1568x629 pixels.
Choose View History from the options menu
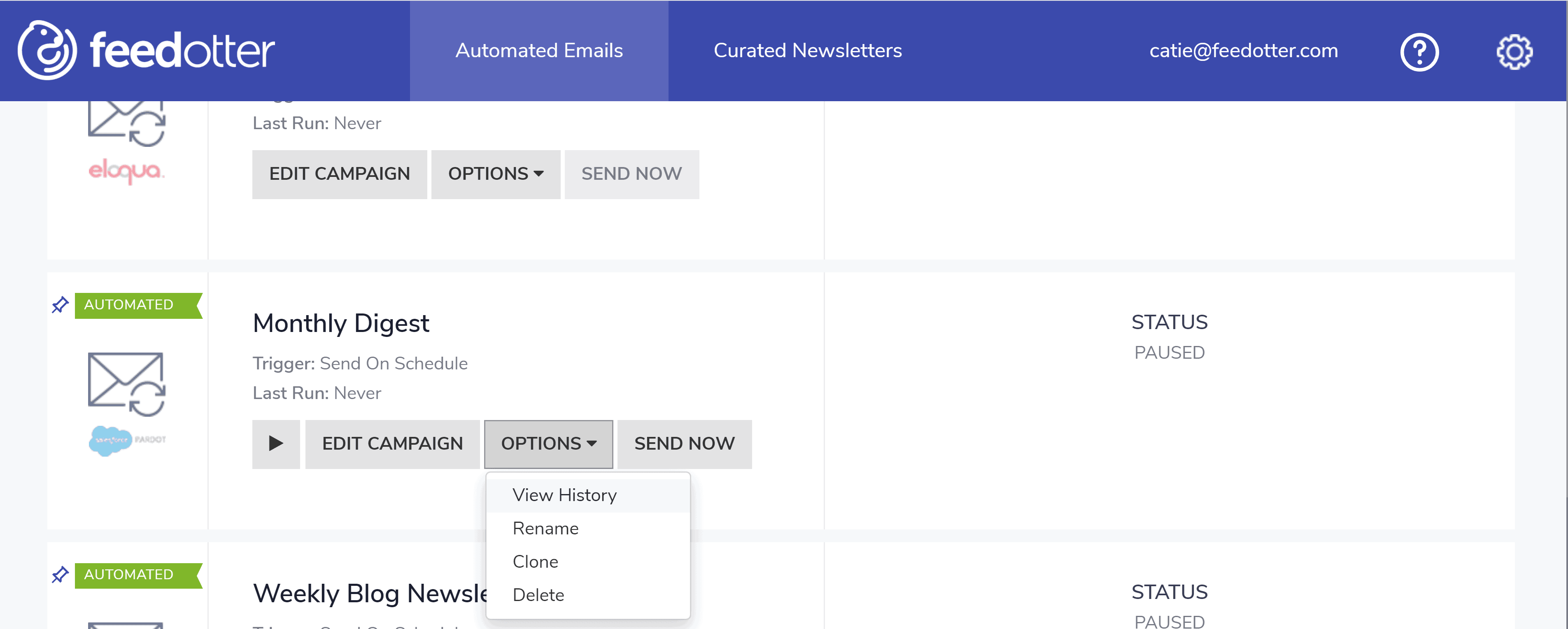click(x=588, y=496)
